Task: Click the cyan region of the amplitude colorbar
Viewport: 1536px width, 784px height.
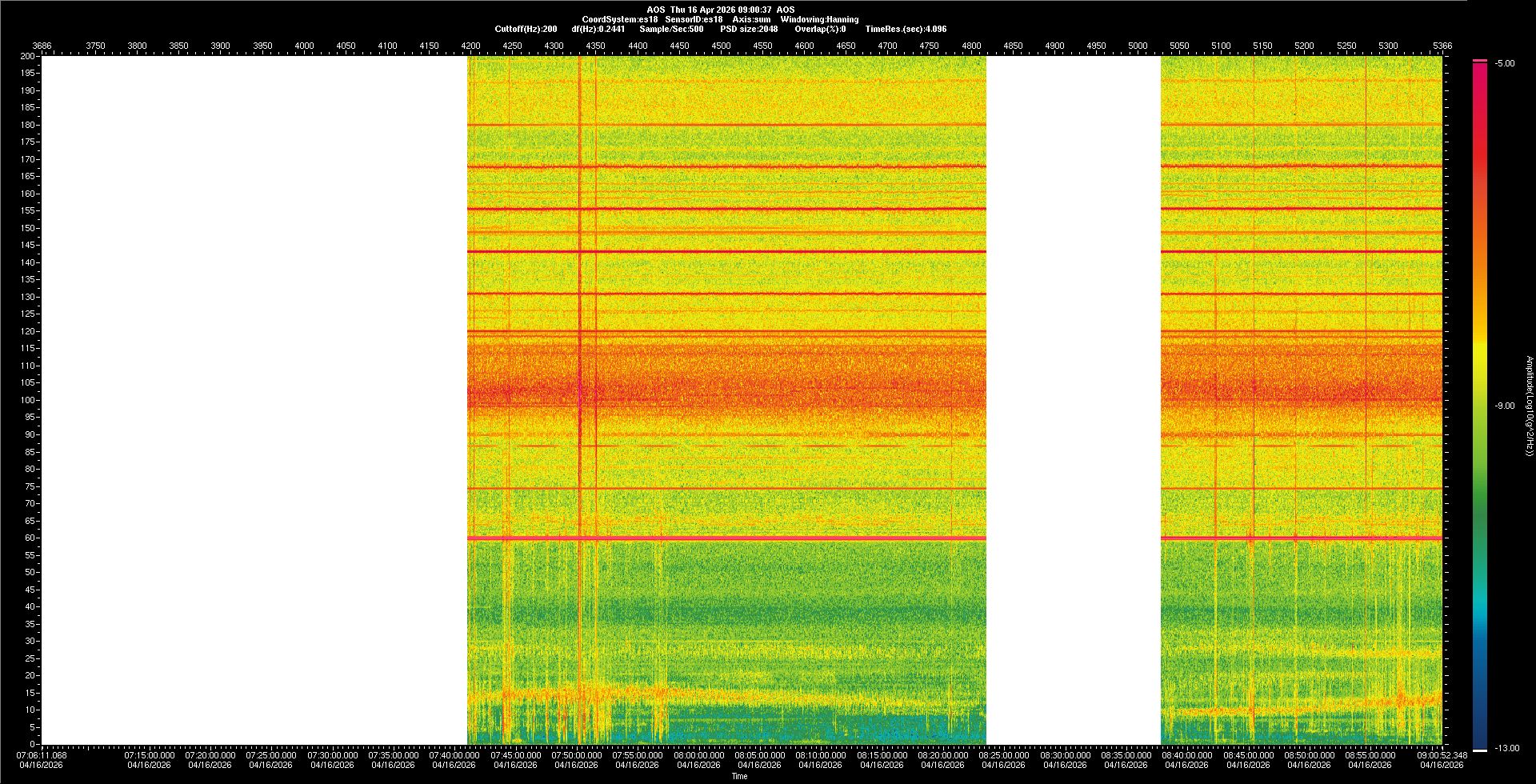Action: click(x=1479, y=616)
